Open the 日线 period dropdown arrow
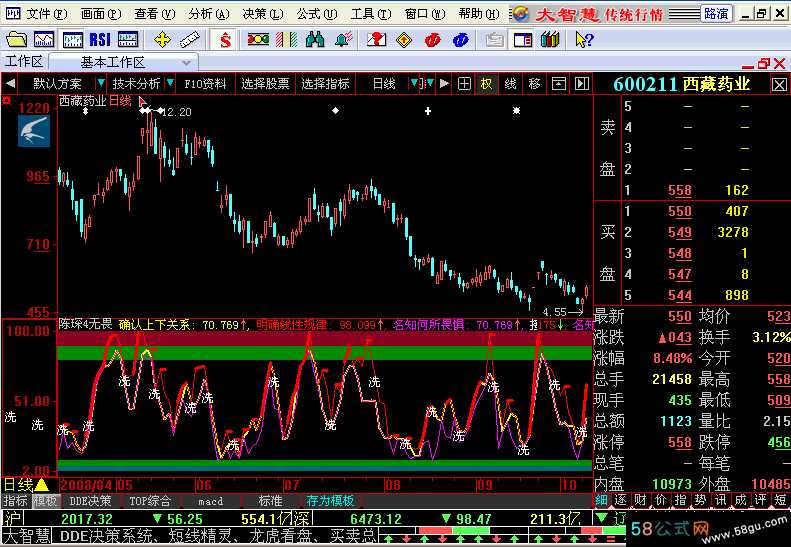Image resolution: width=791 pixels, height=547 pixels. 414,83
